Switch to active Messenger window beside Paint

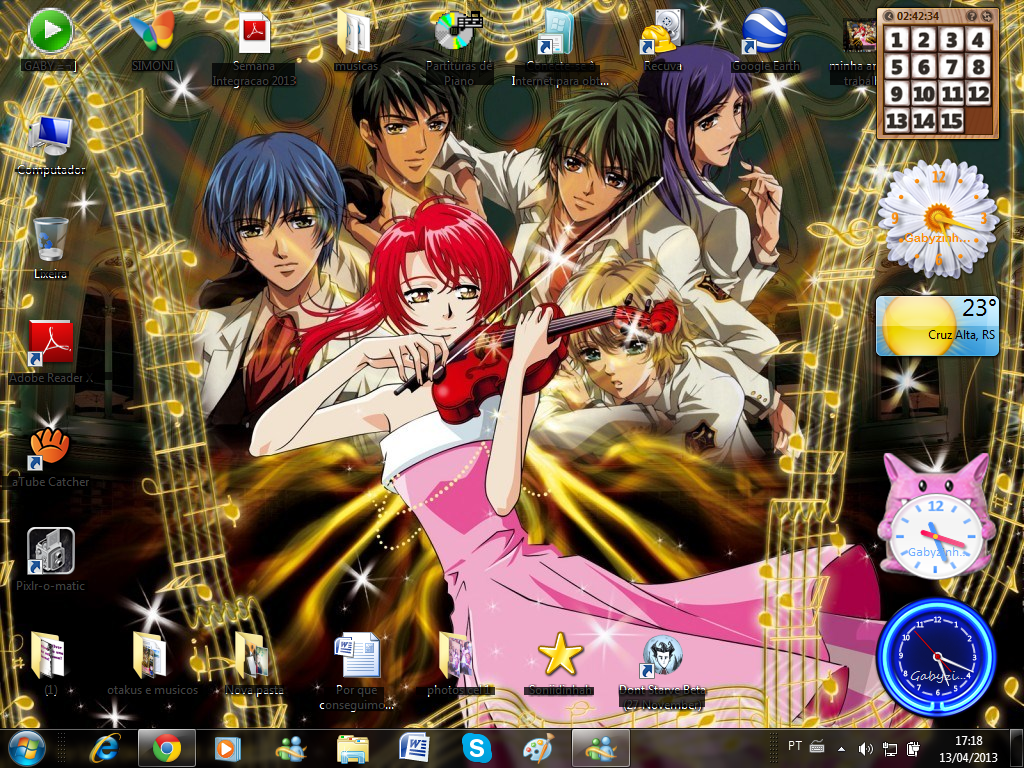point(601,748)
